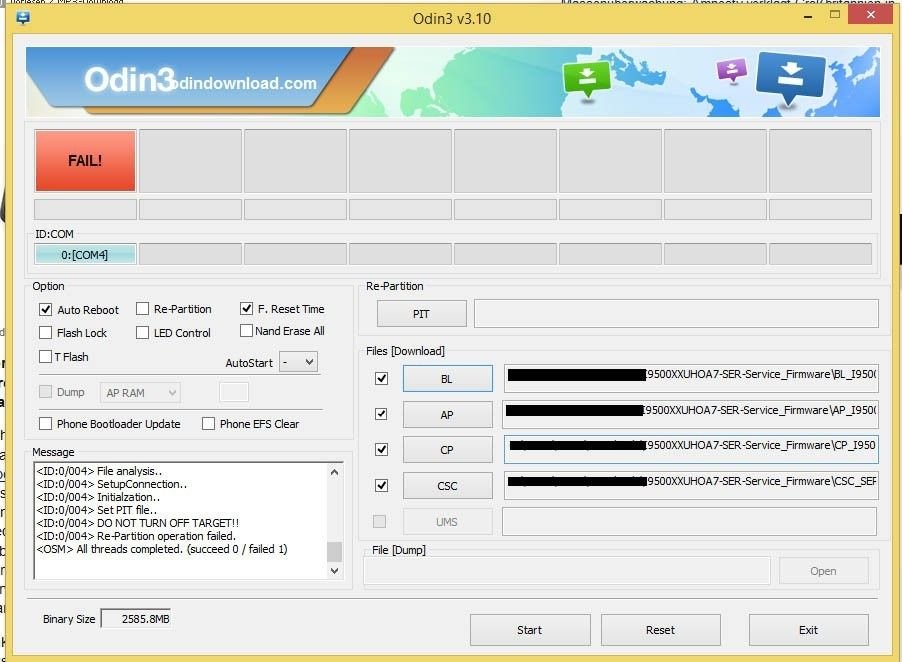Click the Binary Size value field
The width and height of the screenshot is (902, 662).
(136, 619)
